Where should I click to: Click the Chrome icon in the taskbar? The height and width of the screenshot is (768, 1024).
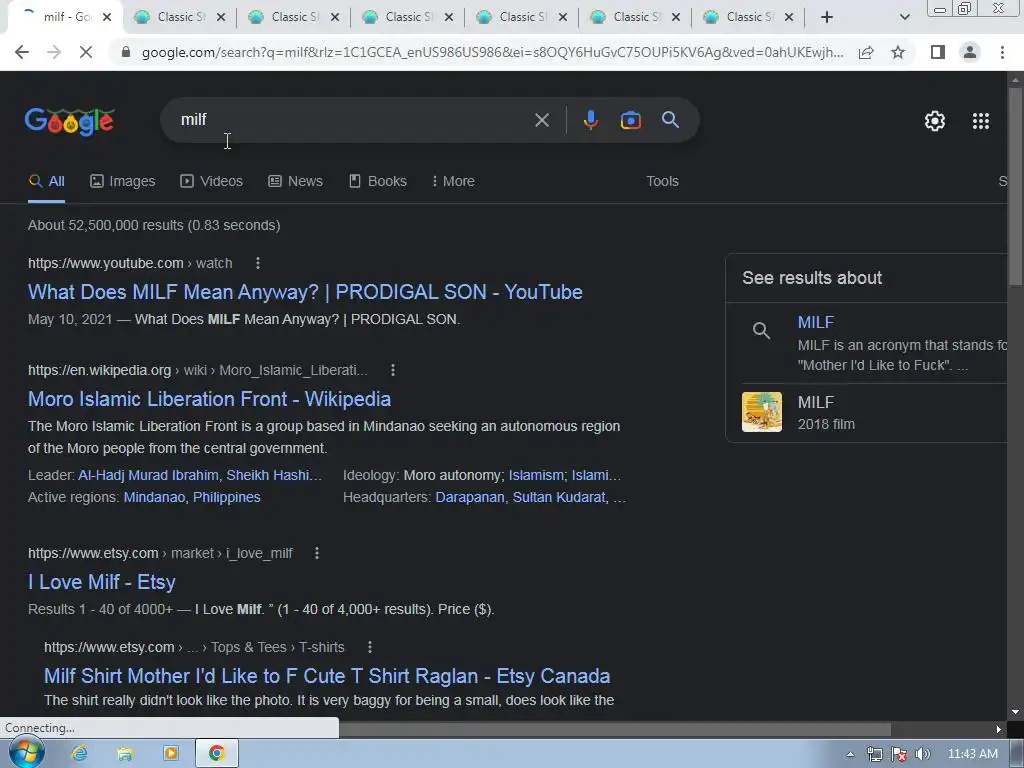pyautogui.click(x=216, y=754)
